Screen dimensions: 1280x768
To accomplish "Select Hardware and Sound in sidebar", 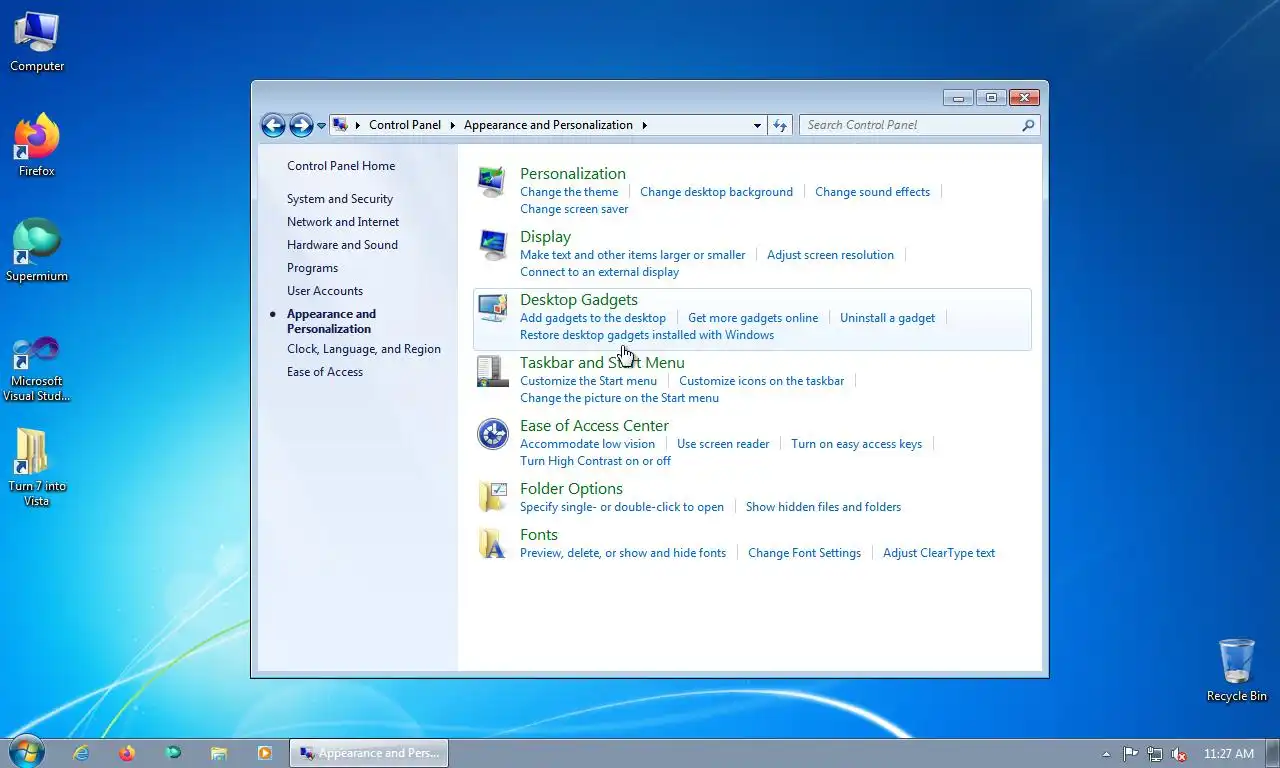I will 342,245.
